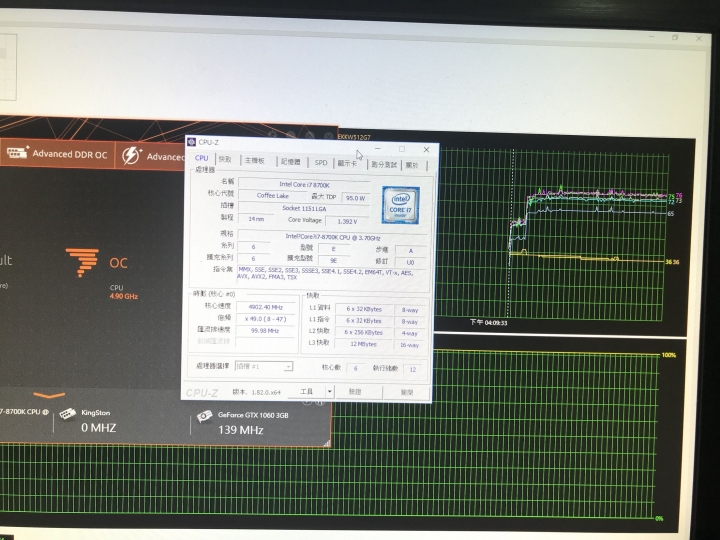
Task: Select the Advanced DDR OC tab
Action: [x=57, y=153]
